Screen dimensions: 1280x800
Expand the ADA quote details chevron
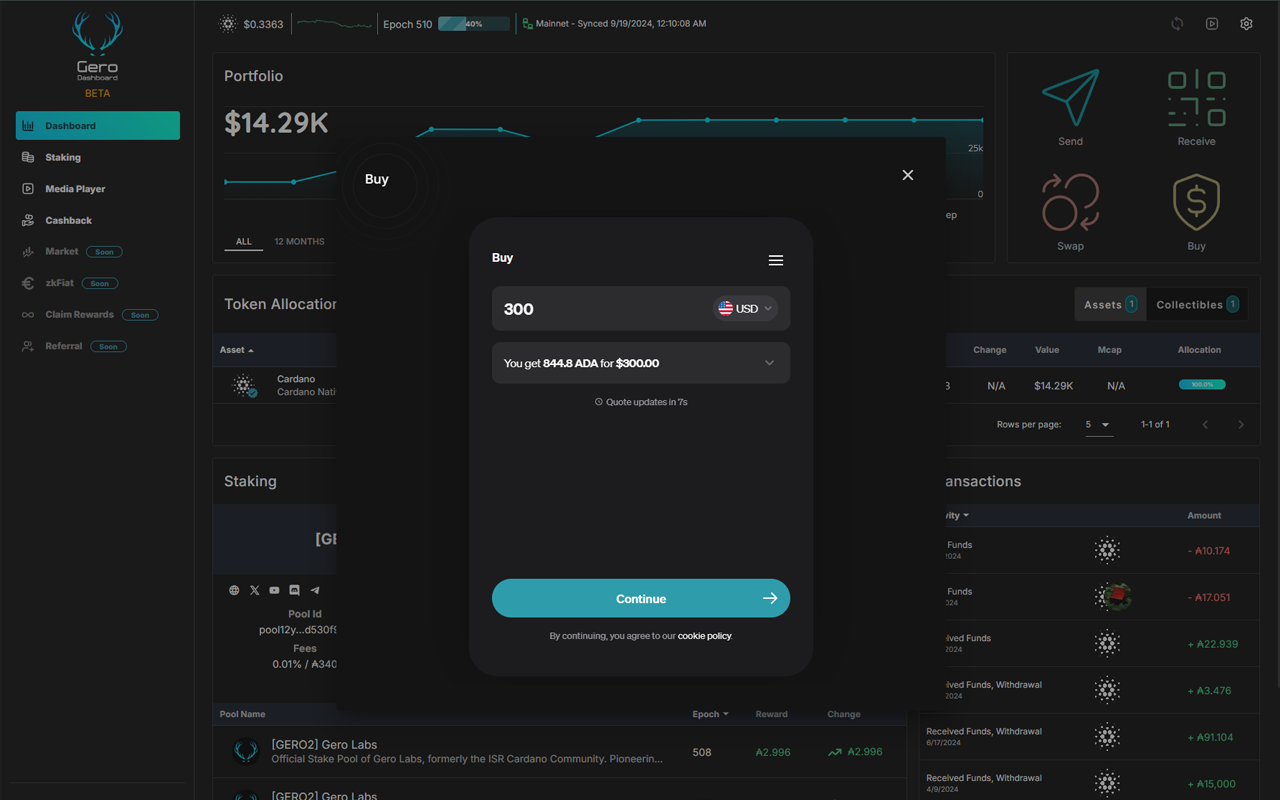[770, 363]
